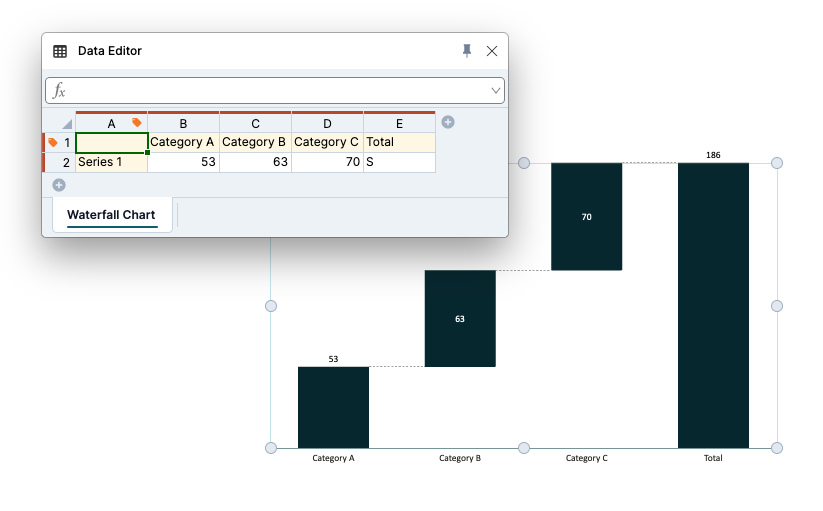Click the Category B bar showing 63

pos(460,318)
